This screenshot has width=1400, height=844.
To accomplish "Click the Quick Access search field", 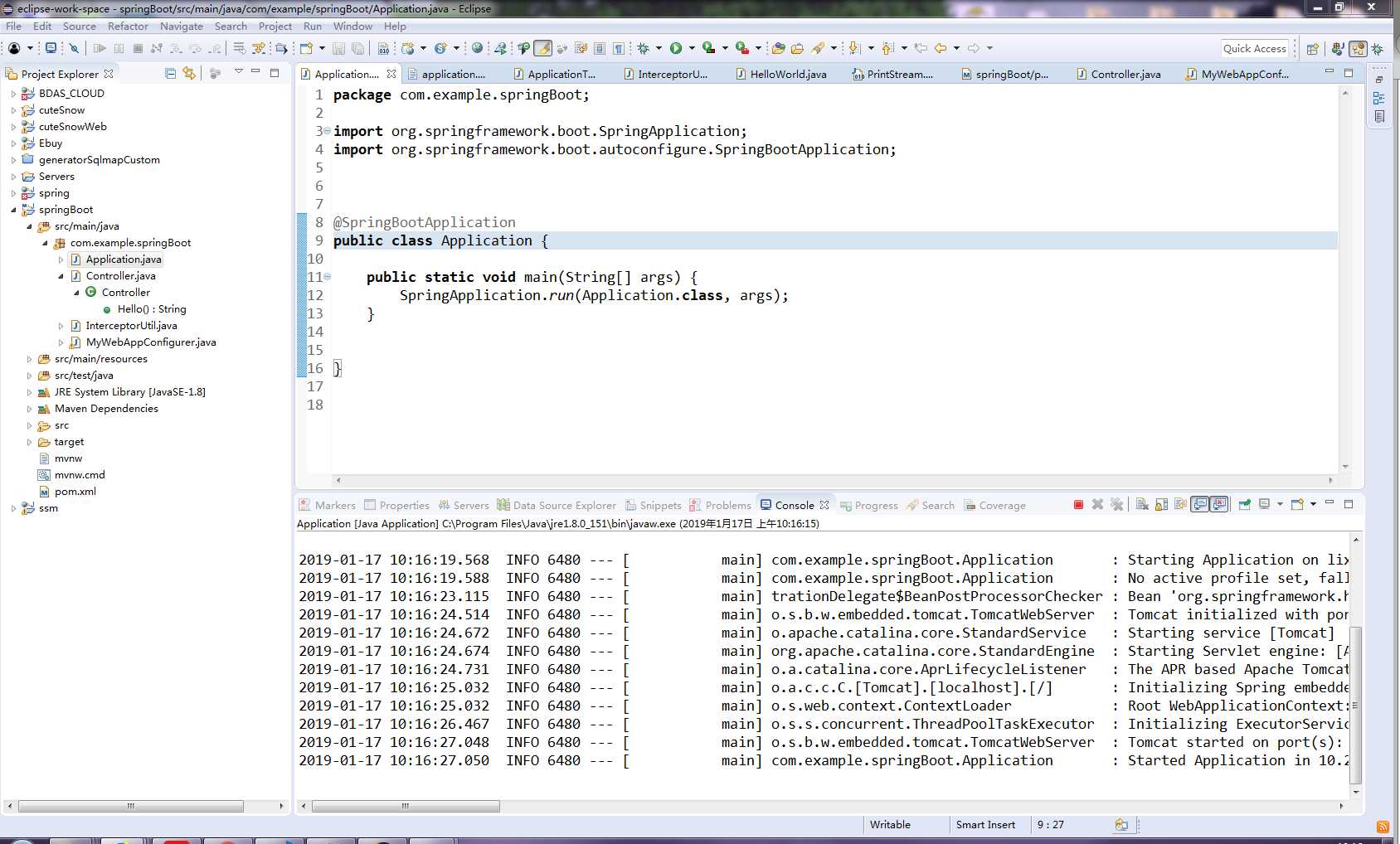I will [1255, 49].
